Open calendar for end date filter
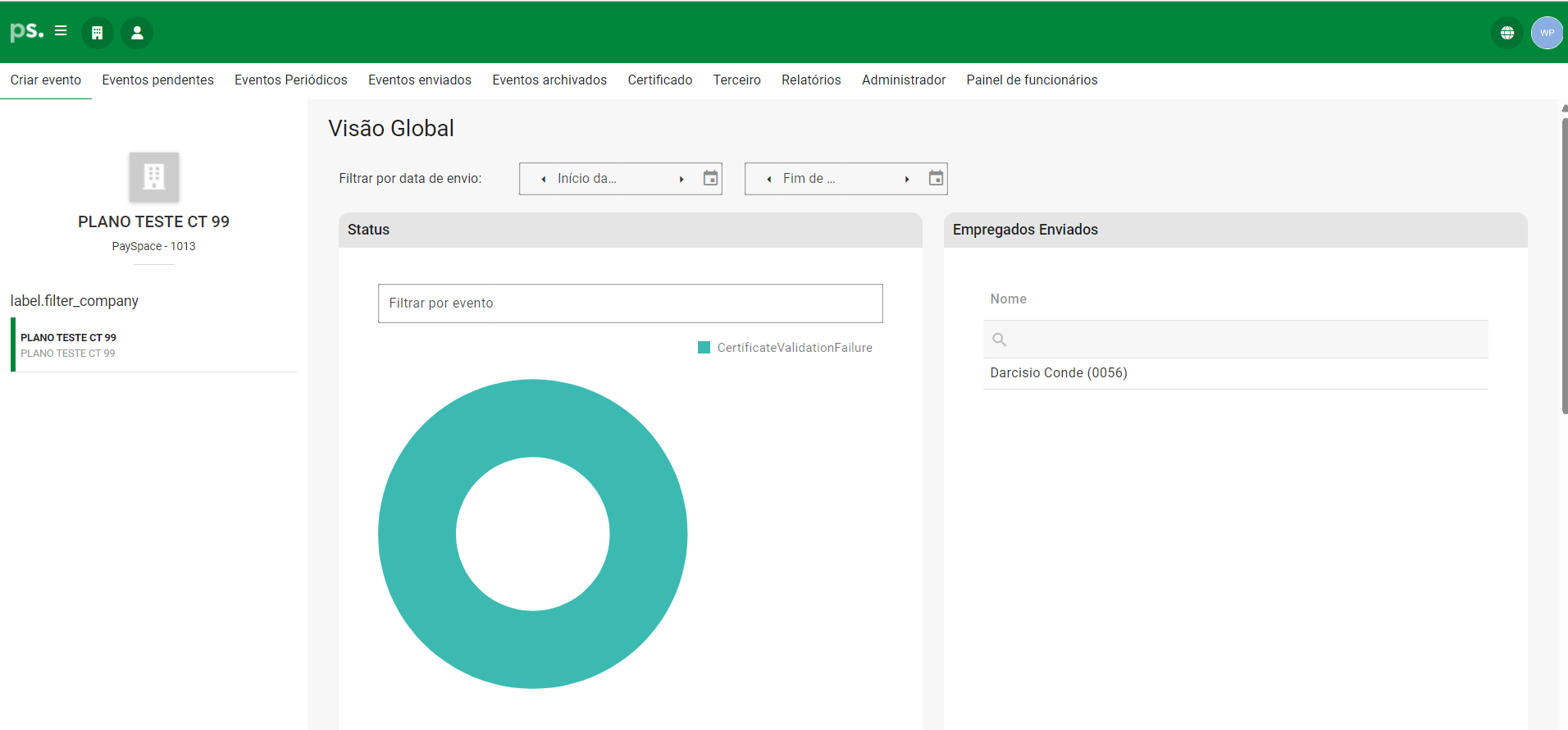The image size is (1568, 730). [x=936, y=178]
